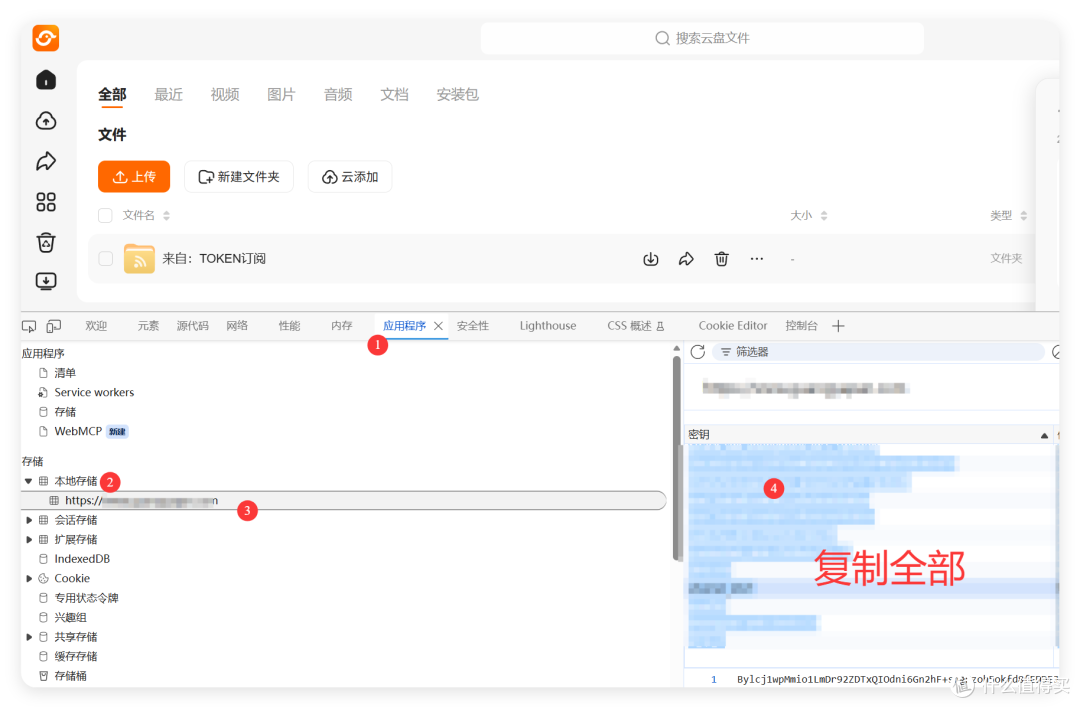
Task: Open the cloud upload sidebar icon
Action: [x=46, y=121]
